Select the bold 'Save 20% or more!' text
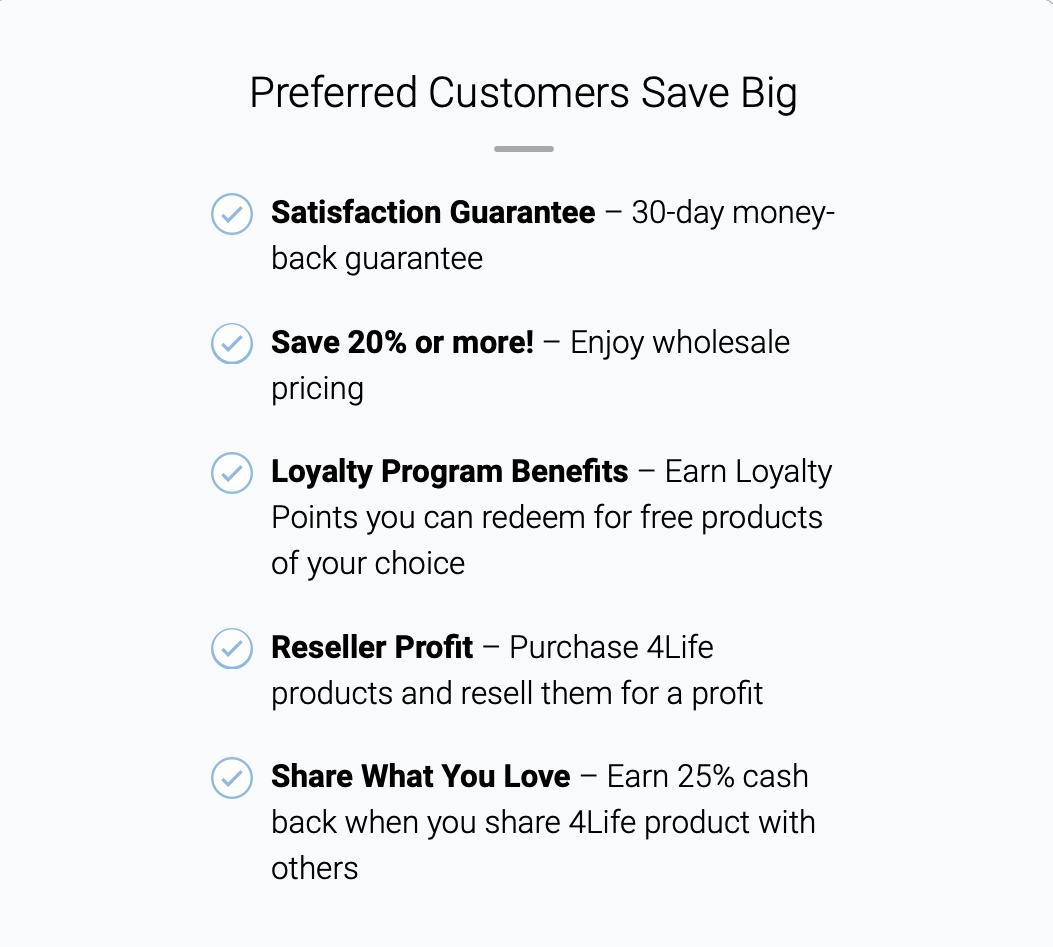This screenshot has height=947, width=1053. (402, 342)
